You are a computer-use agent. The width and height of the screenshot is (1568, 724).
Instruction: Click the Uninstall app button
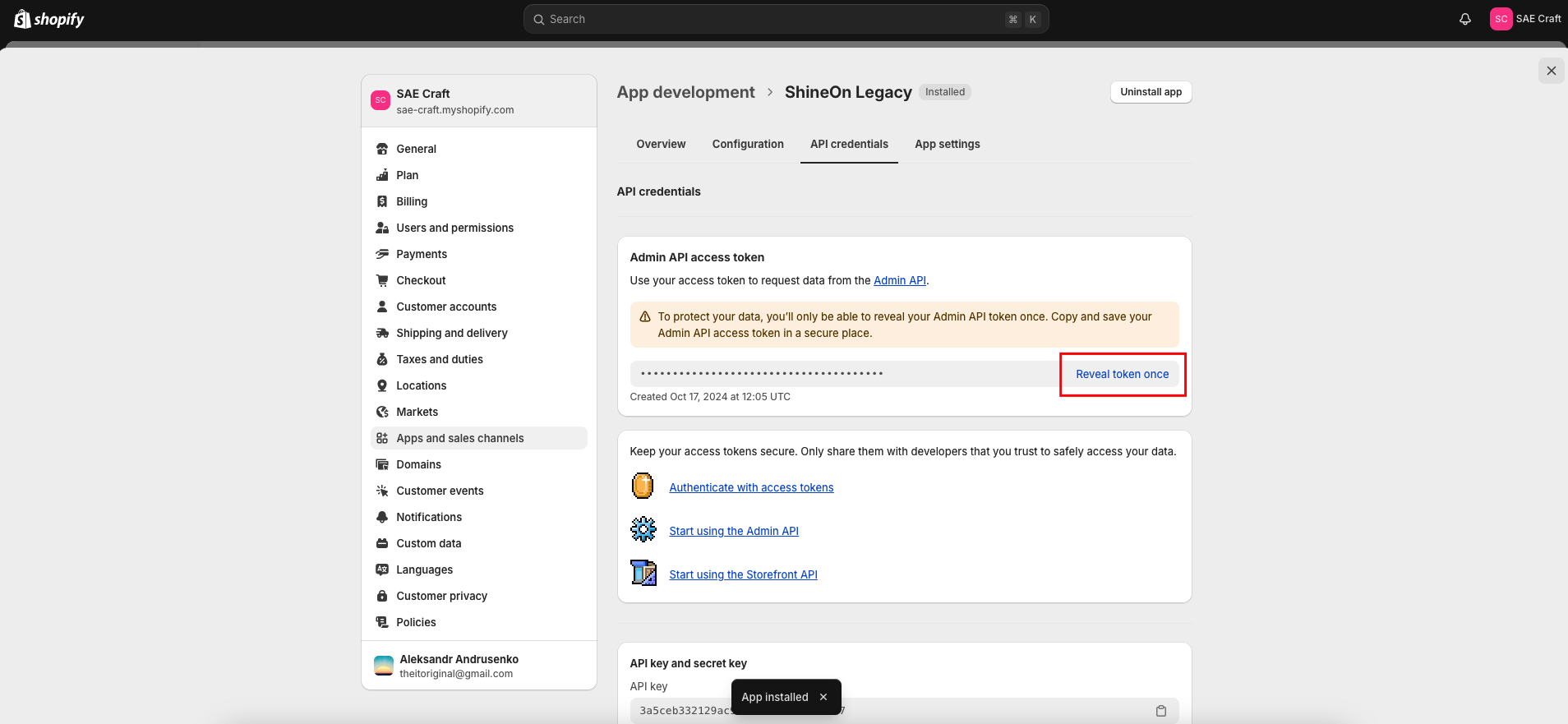pos(1151,92)
